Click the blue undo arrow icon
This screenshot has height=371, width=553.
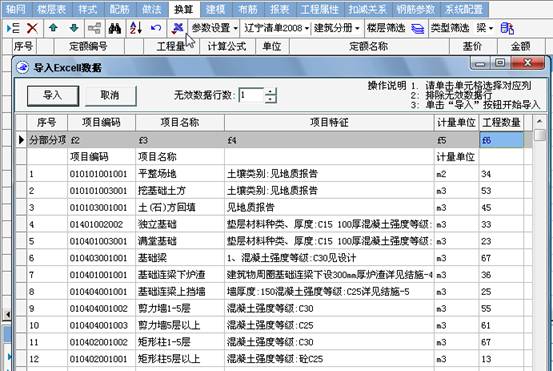tap(156, 28)
